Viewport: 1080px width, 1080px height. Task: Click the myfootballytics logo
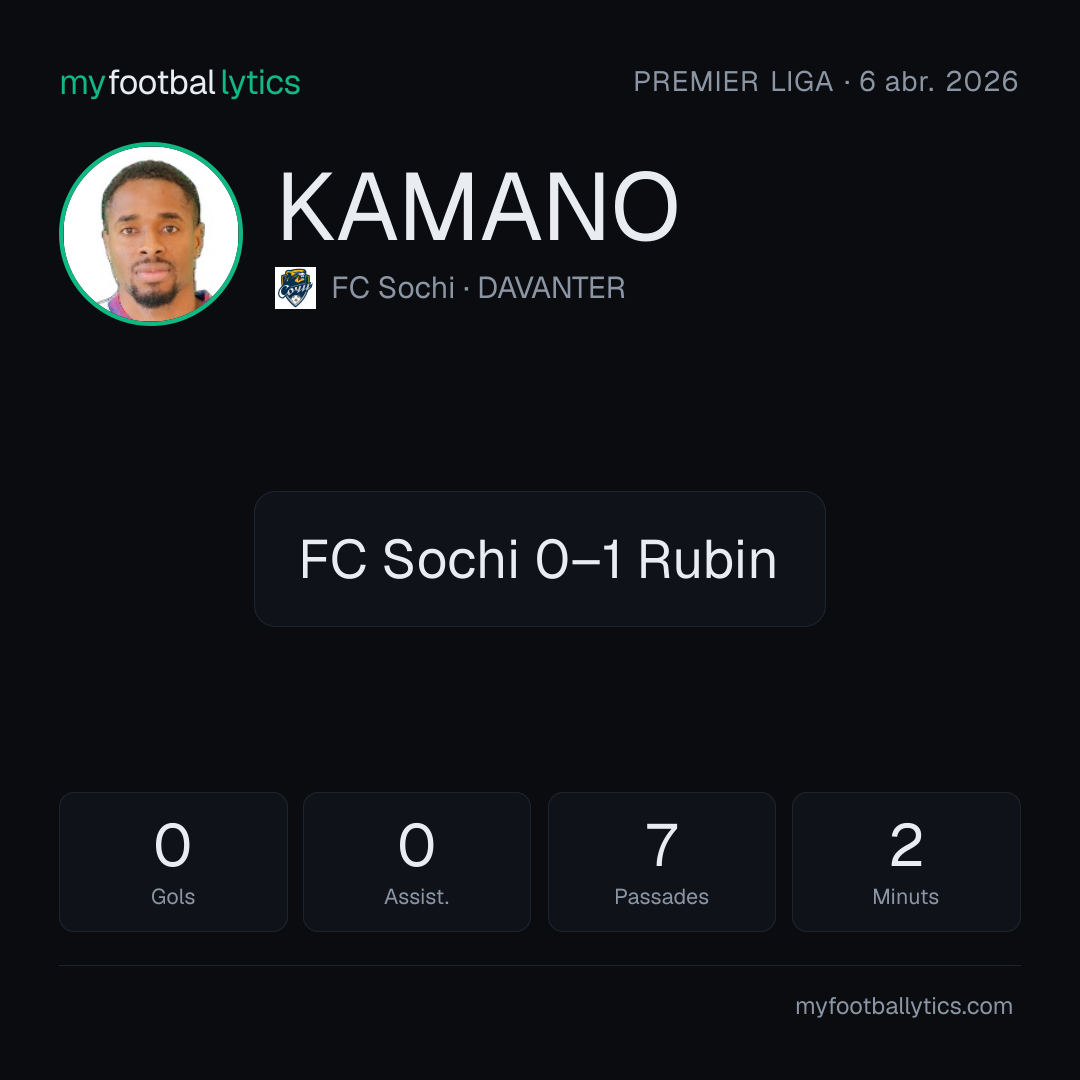pyautogui.click(x=180, y=83)
